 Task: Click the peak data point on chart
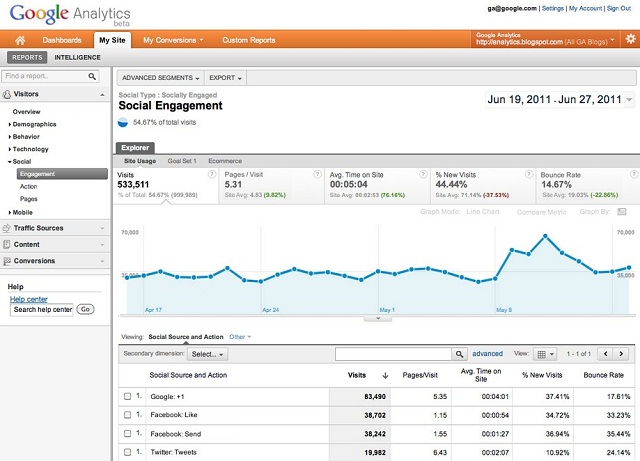(x=545, y=236)
